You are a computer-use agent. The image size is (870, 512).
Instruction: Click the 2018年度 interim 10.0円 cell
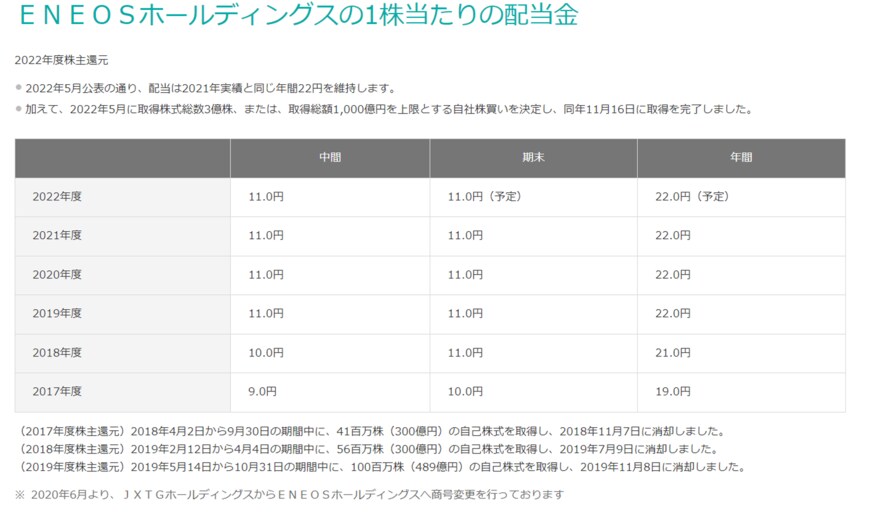[330, 353]
